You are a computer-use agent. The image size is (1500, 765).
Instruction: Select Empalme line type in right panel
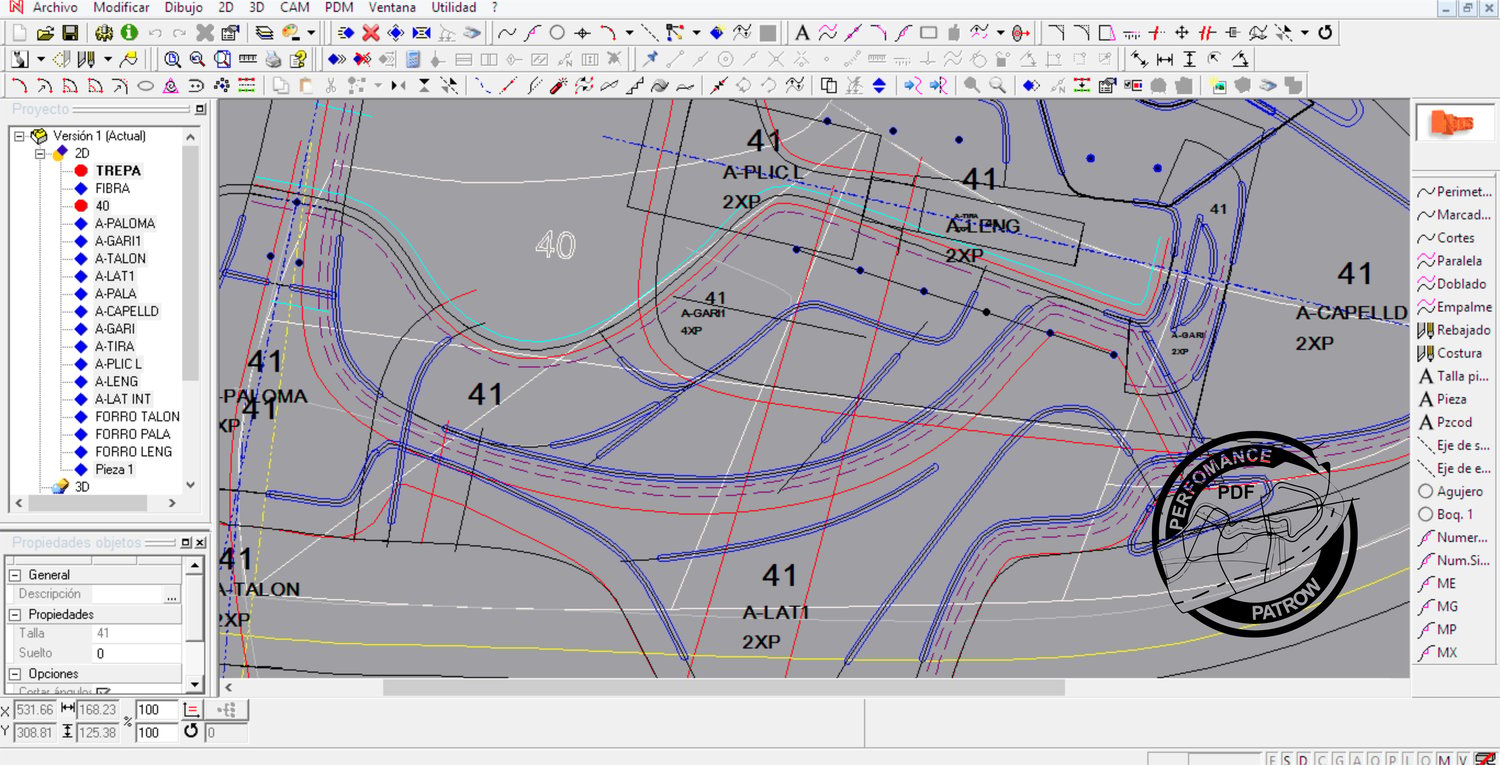1455,307
